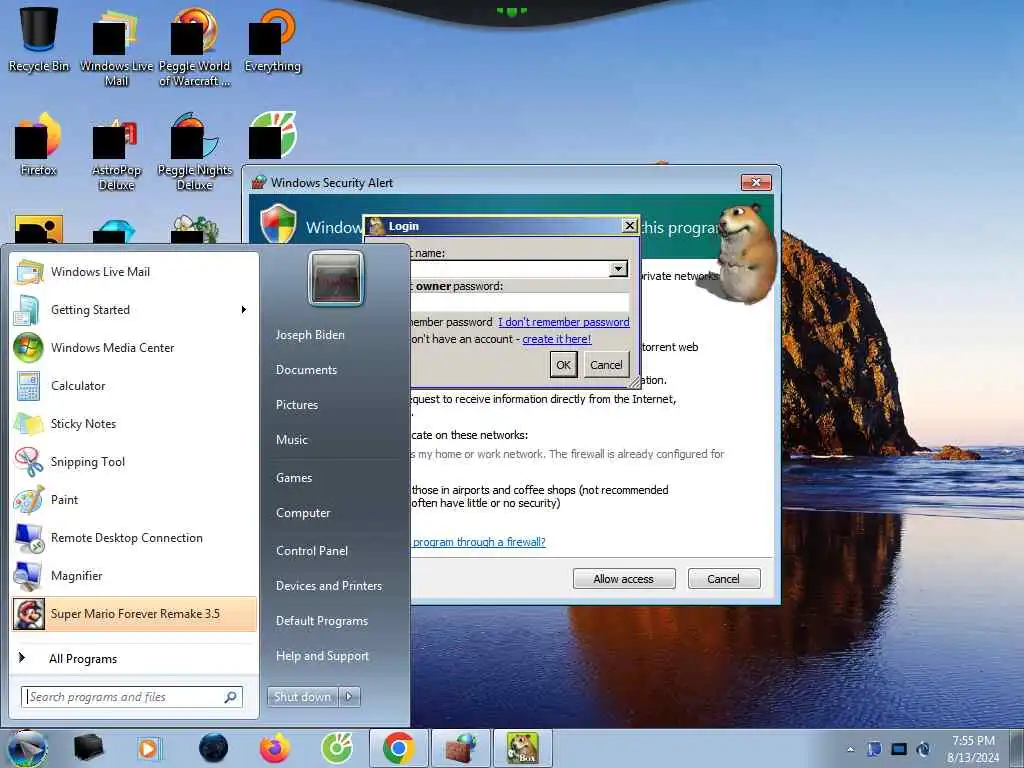This screenshot has height=768, width=1024.
Task: Expand All Programs list
Action: (x=135, y=658)
